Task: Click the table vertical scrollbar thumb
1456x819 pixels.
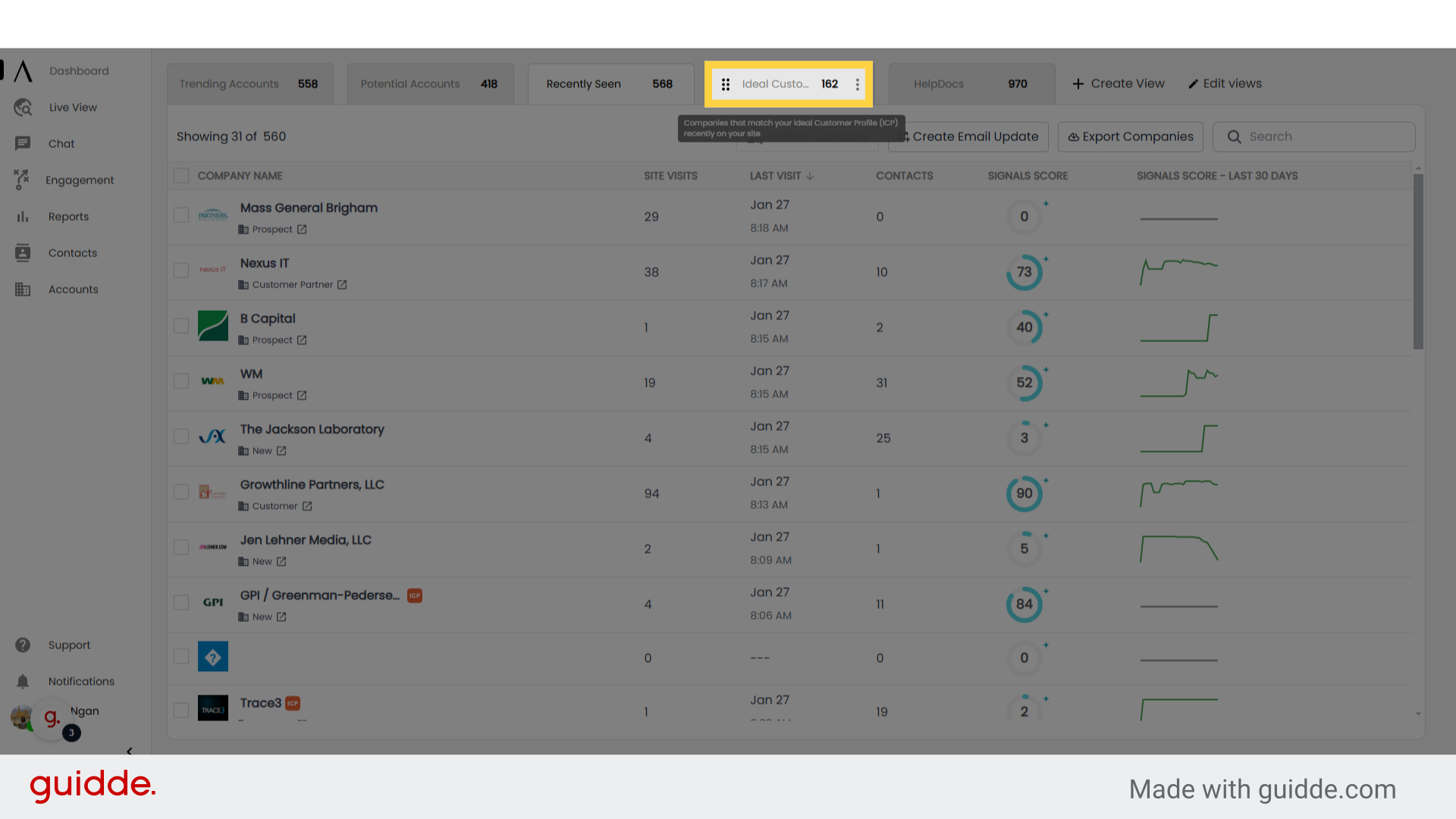Action: pos(1418,262)
